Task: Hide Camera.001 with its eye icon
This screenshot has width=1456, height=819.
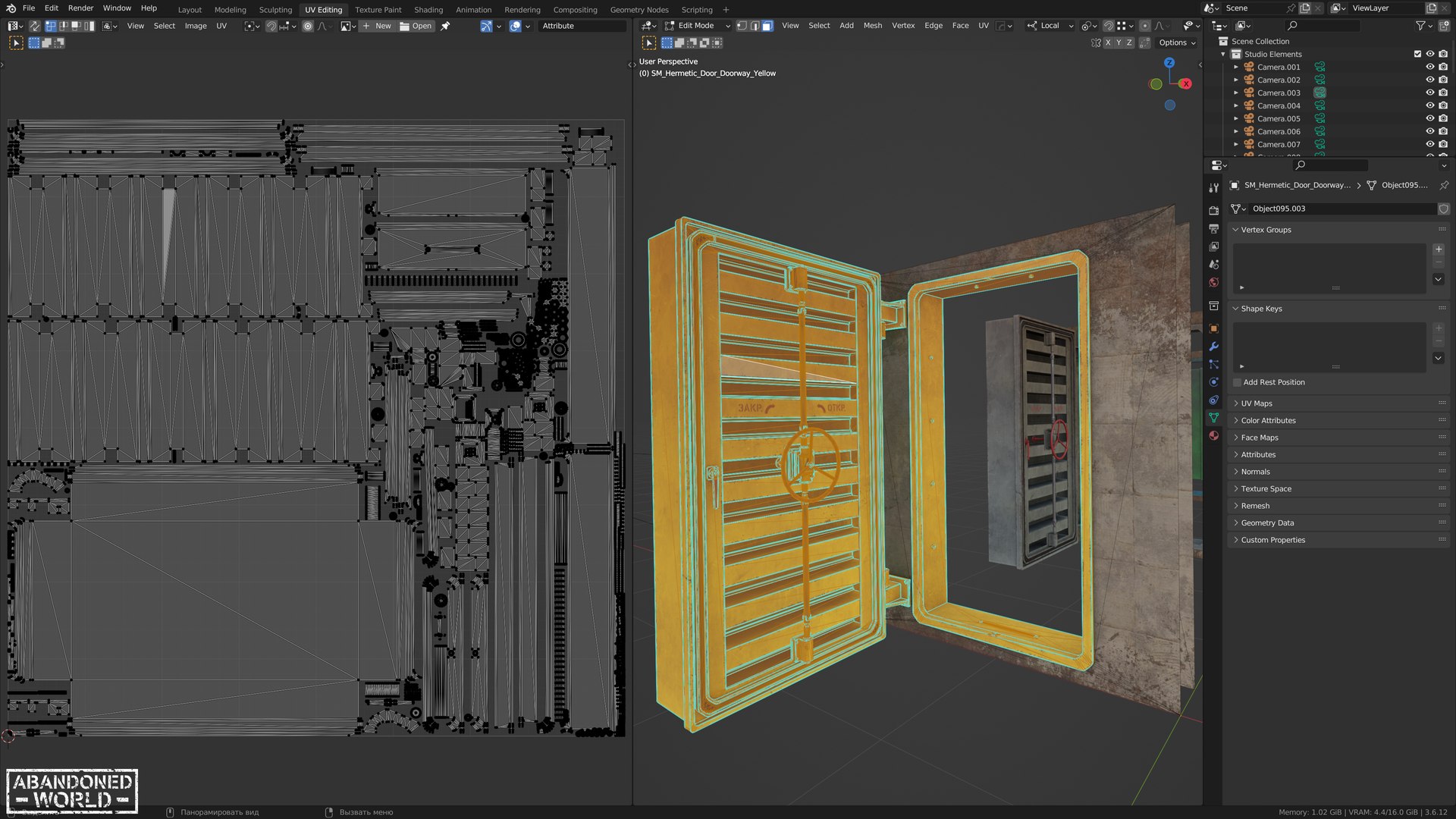Action: pos(1429,67)
